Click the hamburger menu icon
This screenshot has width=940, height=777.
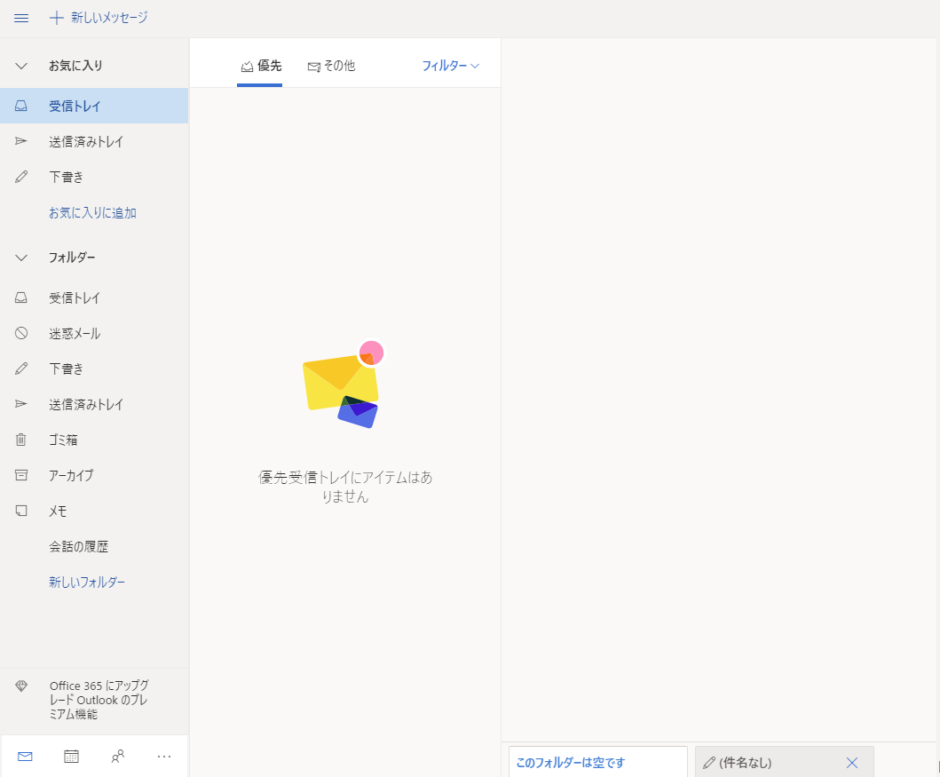tap(21, 18)
